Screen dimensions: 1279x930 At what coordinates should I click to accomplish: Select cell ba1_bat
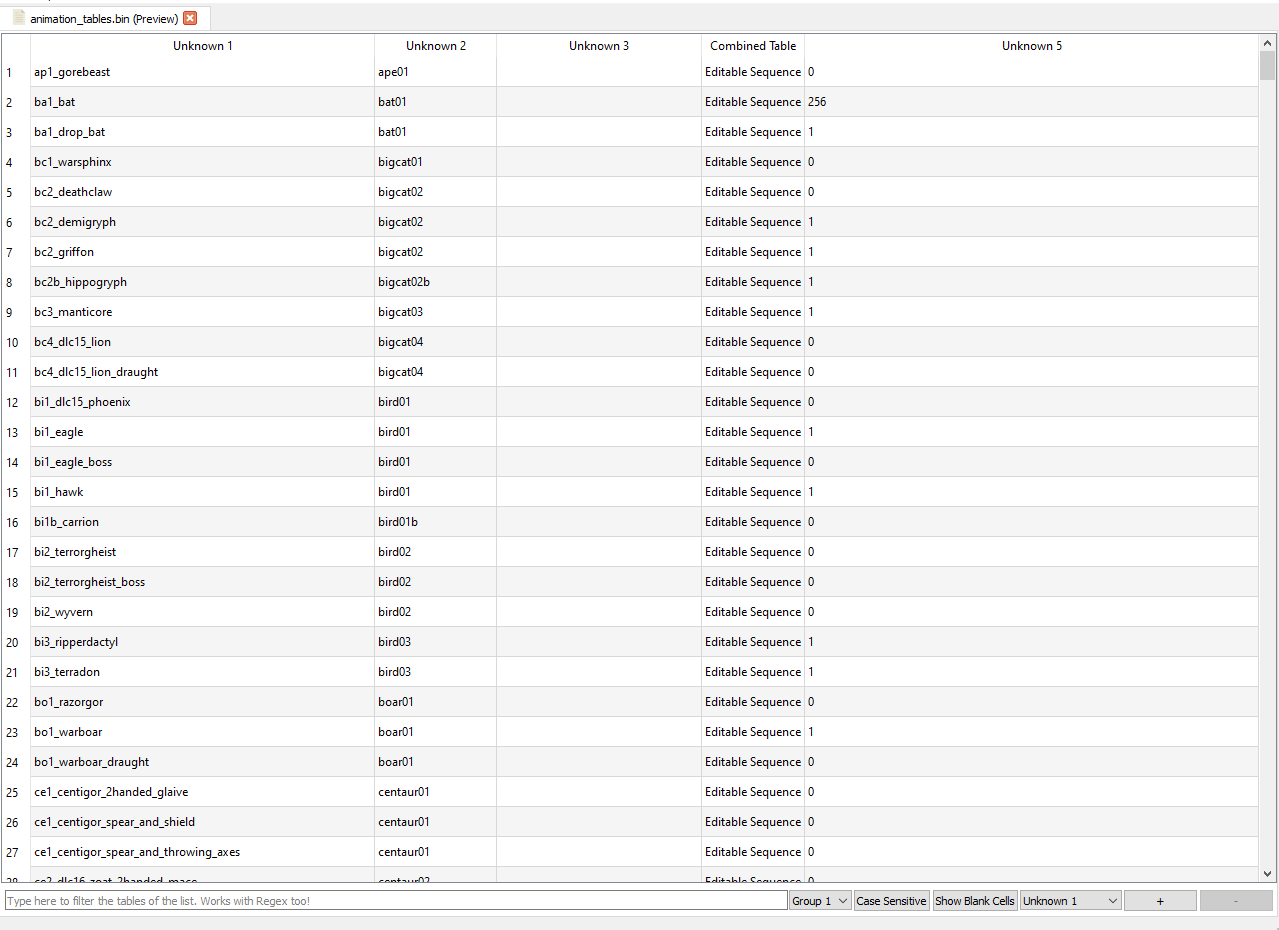point(203,102)
